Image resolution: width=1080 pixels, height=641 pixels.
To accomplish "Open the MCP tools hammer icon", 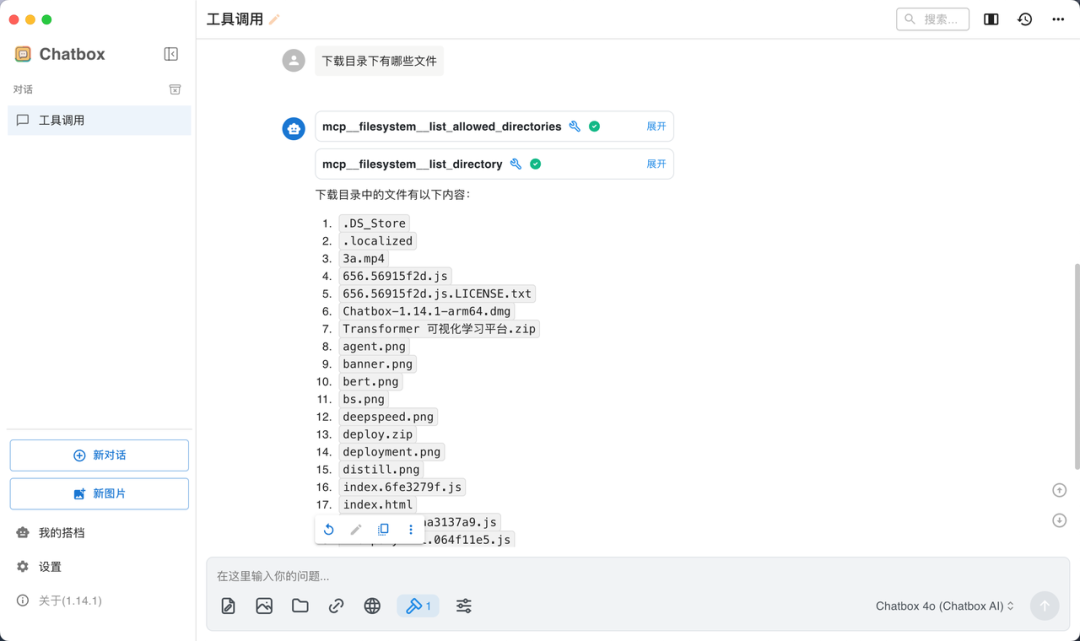I will tap(413, 605).
